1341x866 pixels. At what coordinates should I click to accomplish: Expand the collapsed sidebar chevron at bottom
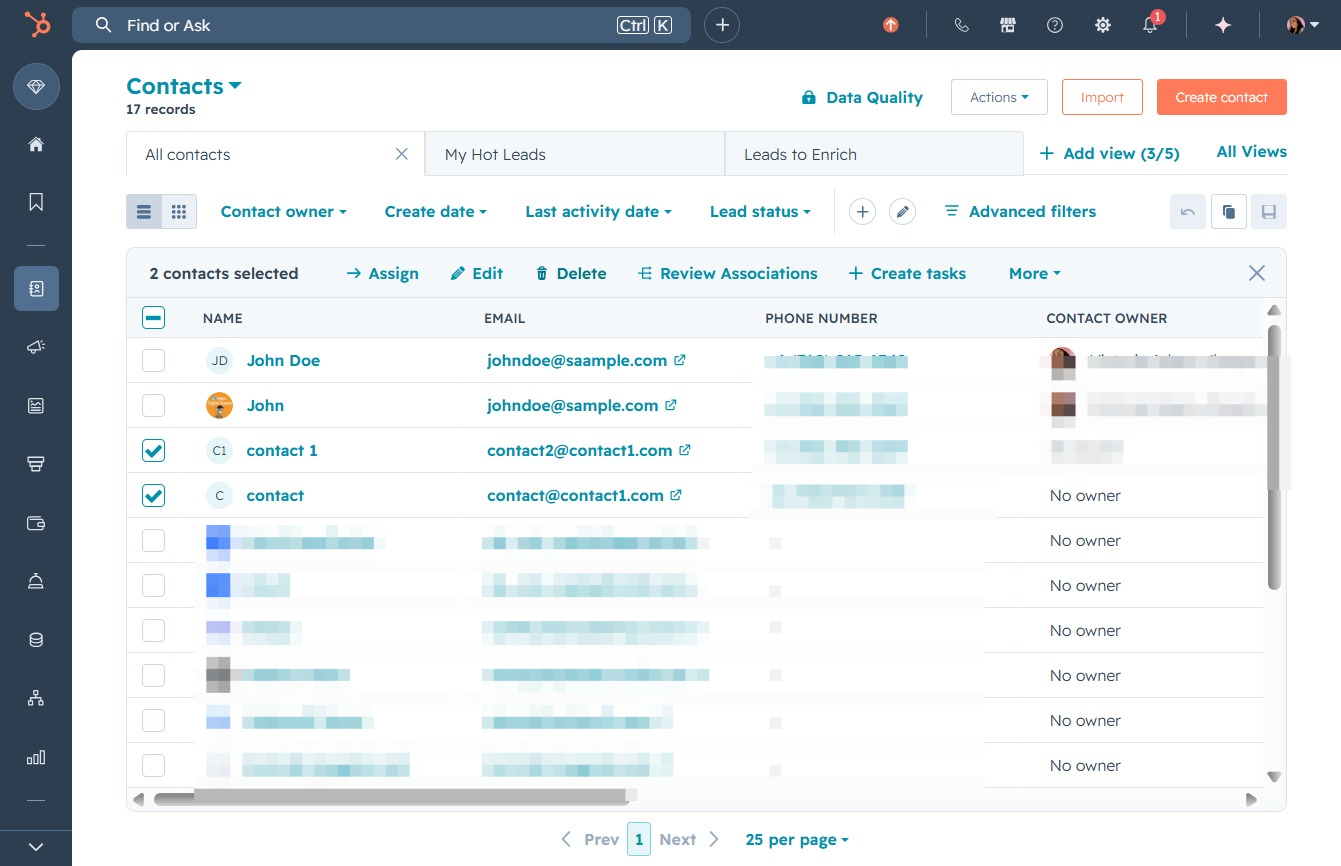coord(36,847)
